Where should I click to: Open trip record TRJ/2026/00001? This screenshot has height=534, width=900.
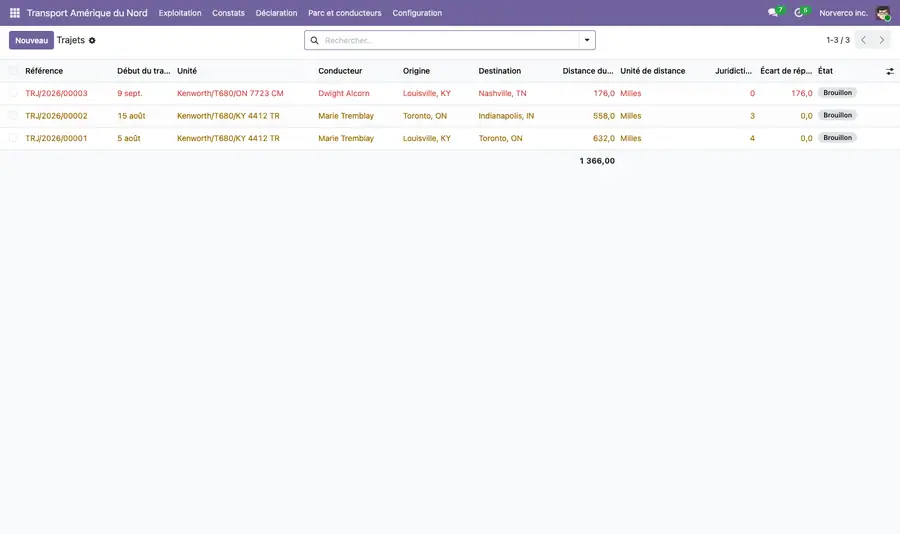click(x=56, y=138)
